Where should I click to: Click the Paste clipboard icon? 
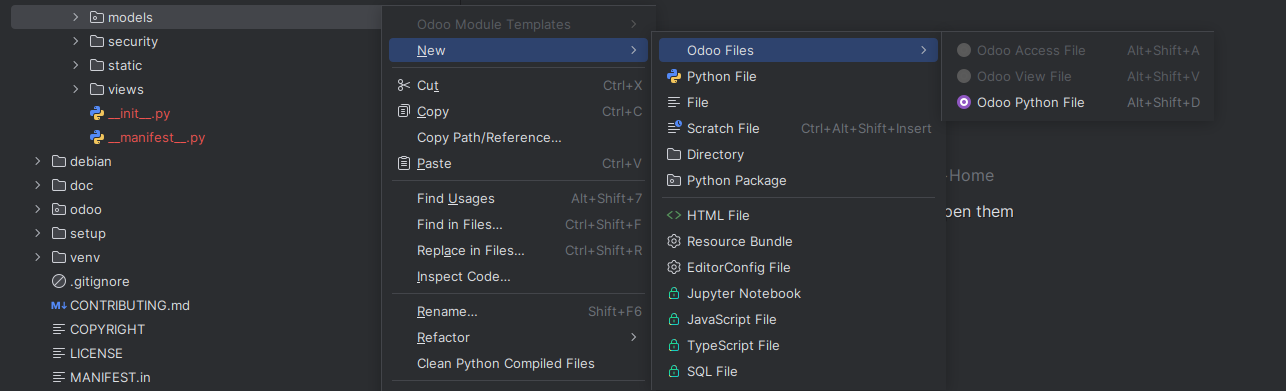(x=403, y=163)
